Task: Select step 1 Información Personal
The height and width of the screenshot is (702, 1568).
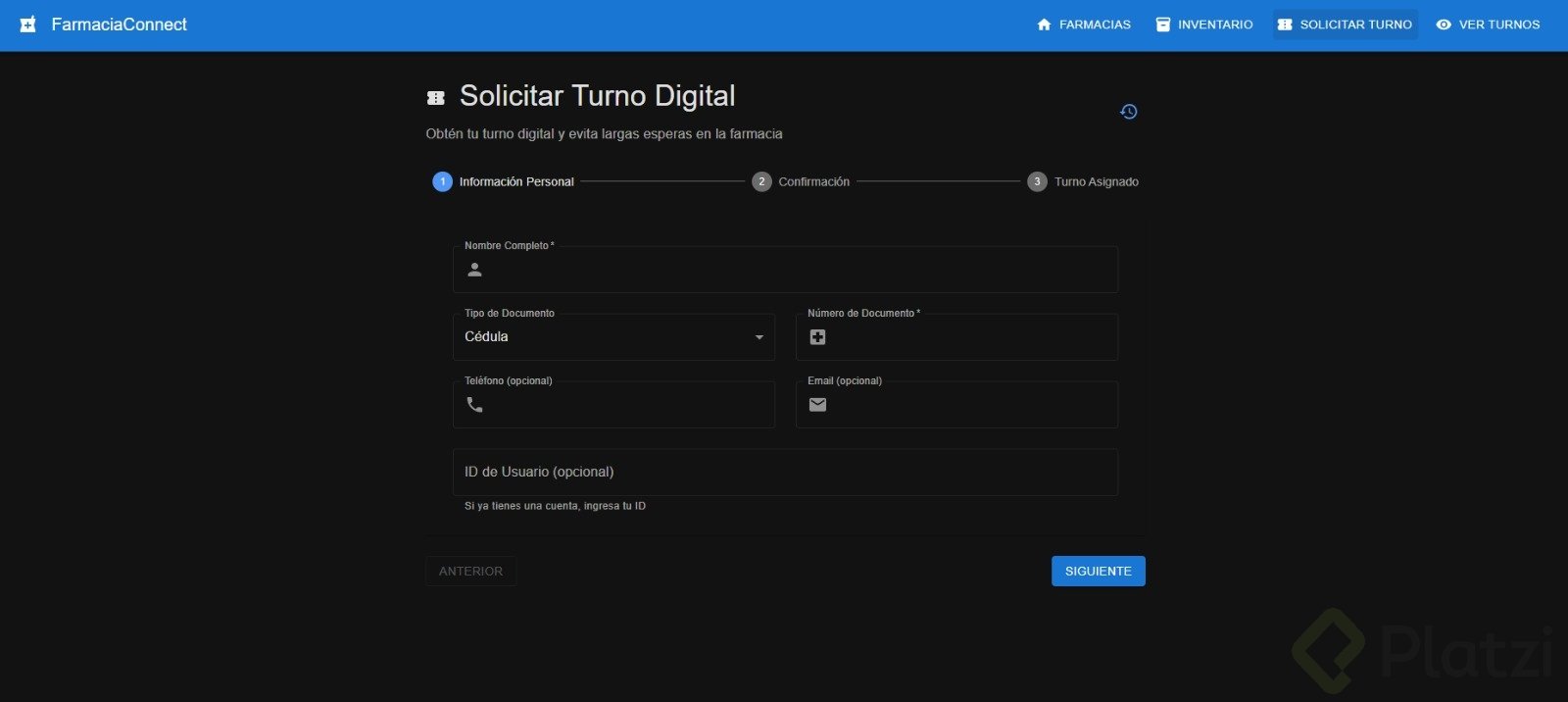Action: tap(505, 181)
